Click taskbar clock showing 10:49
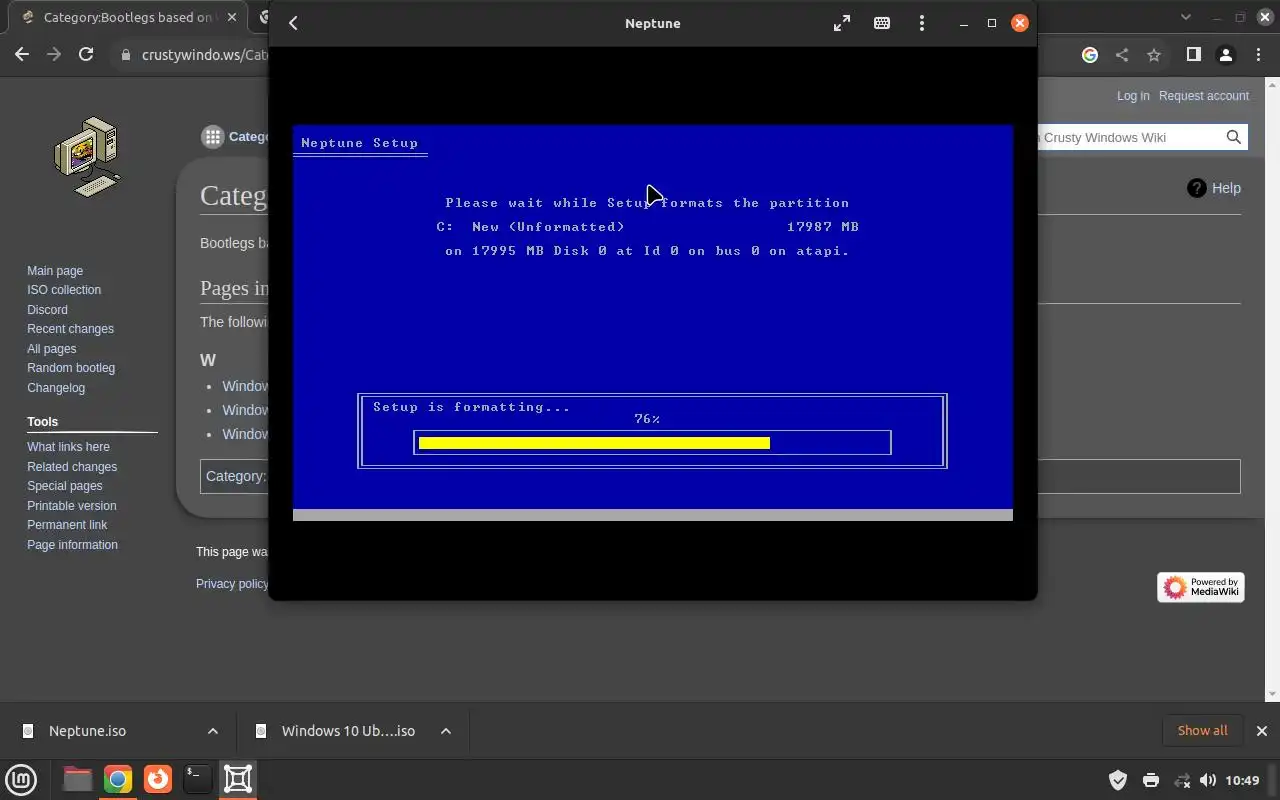 click(x=1242, y=780)
